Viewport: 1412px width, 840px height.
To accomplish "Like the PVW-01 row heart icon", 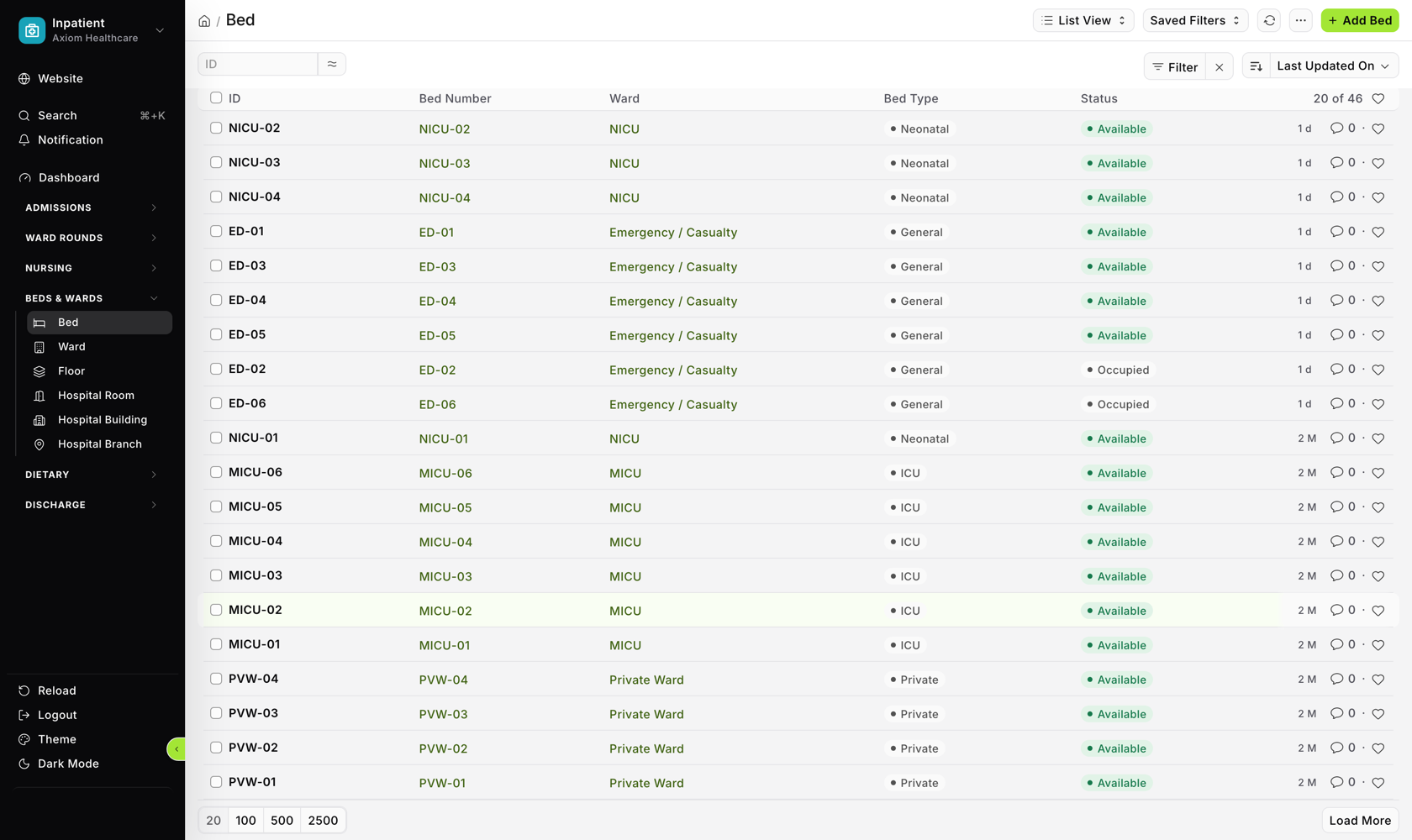I will [x=1378, y=783].
